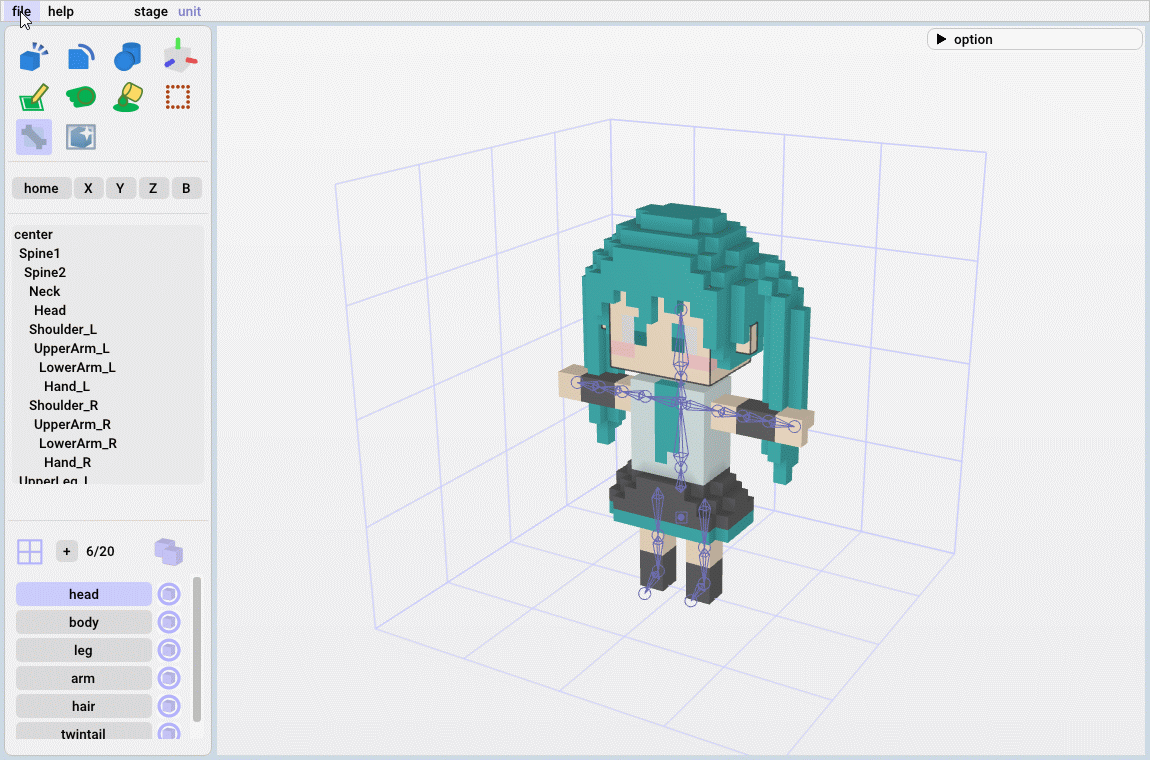Toggle visibility of the head layer
The height and width of the screenshot is (760, 1150).
click(x=169, y=594)
